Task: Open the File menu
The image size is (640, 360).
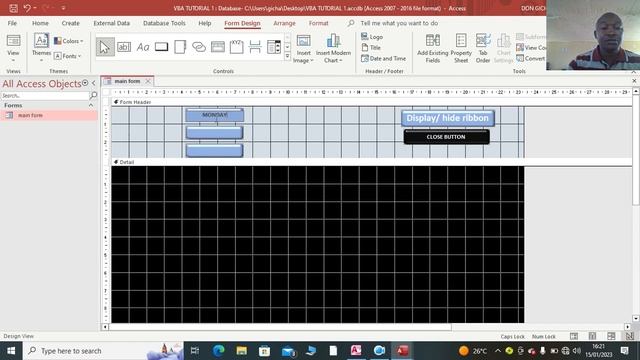Action: [12, 23]
